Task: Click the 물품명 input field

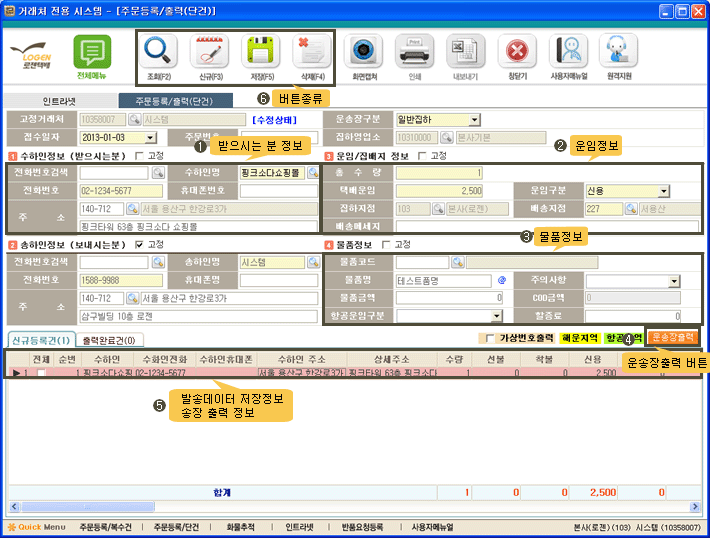Action: (x=444, y=281)
